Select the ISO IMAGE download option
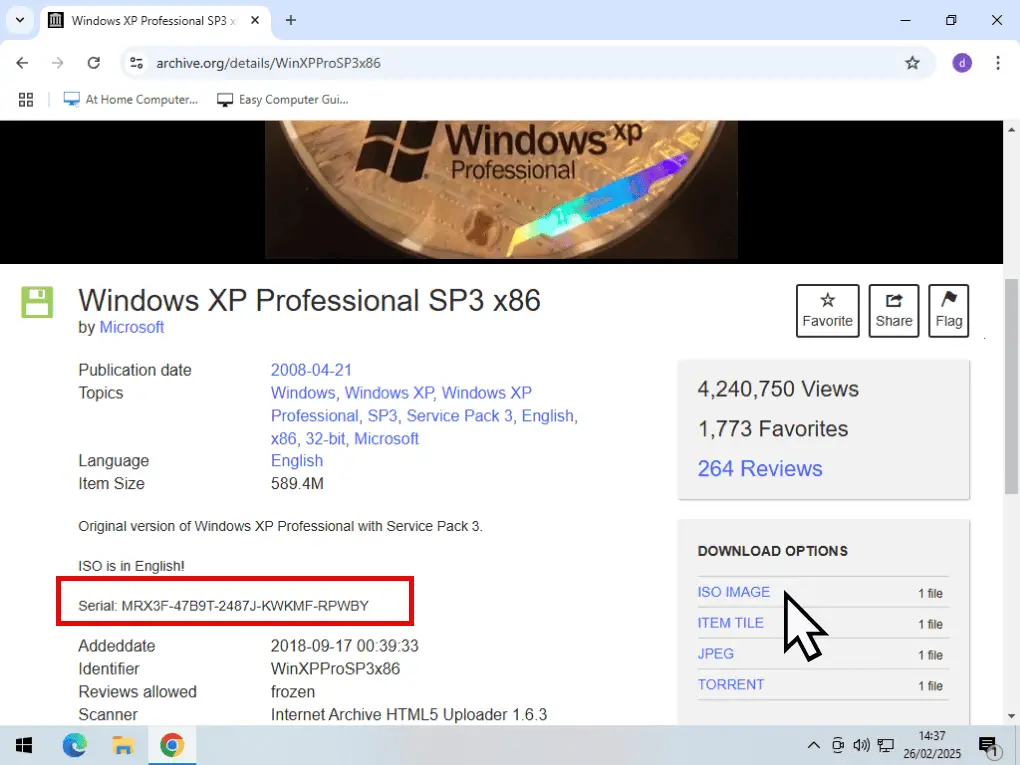 tap(733, 592)
